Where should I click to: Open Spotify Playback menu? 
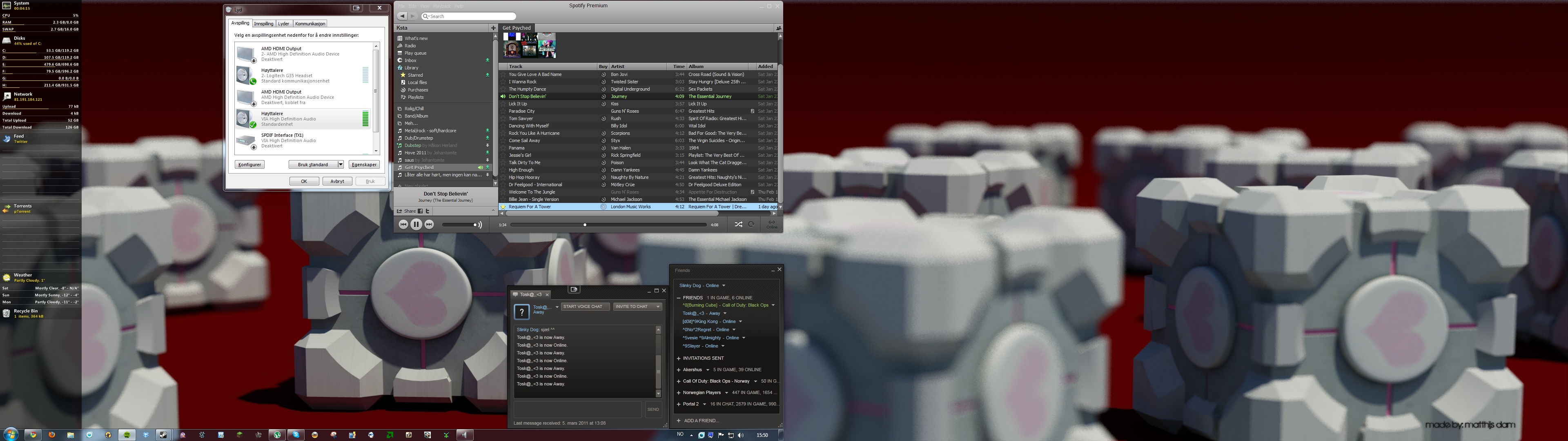pos(441,6)
